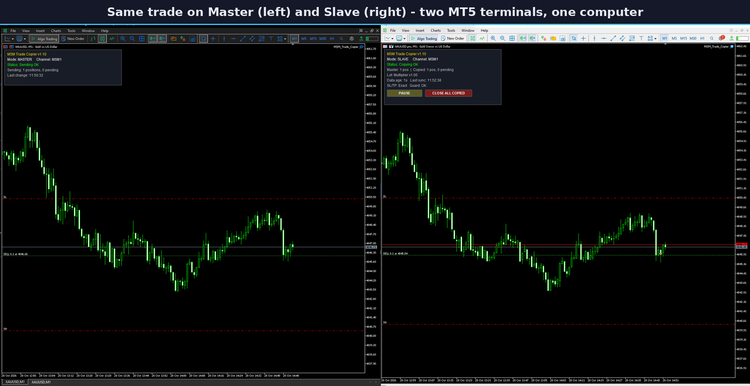The width and height of the screenshot is (750, 386).
Task: Select crosshair tool in Slave toolbar
Action: tap(584, 38)
